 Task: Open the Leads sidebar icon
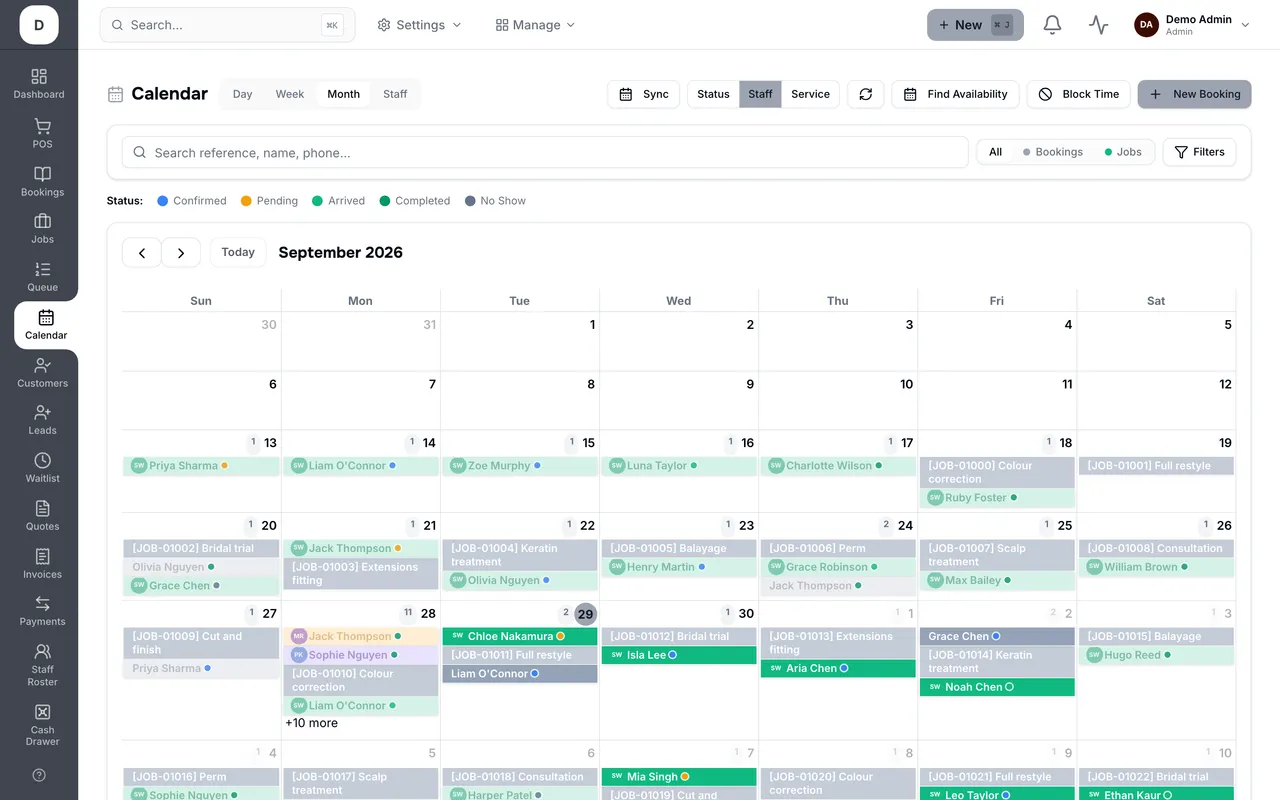point(42,419)
